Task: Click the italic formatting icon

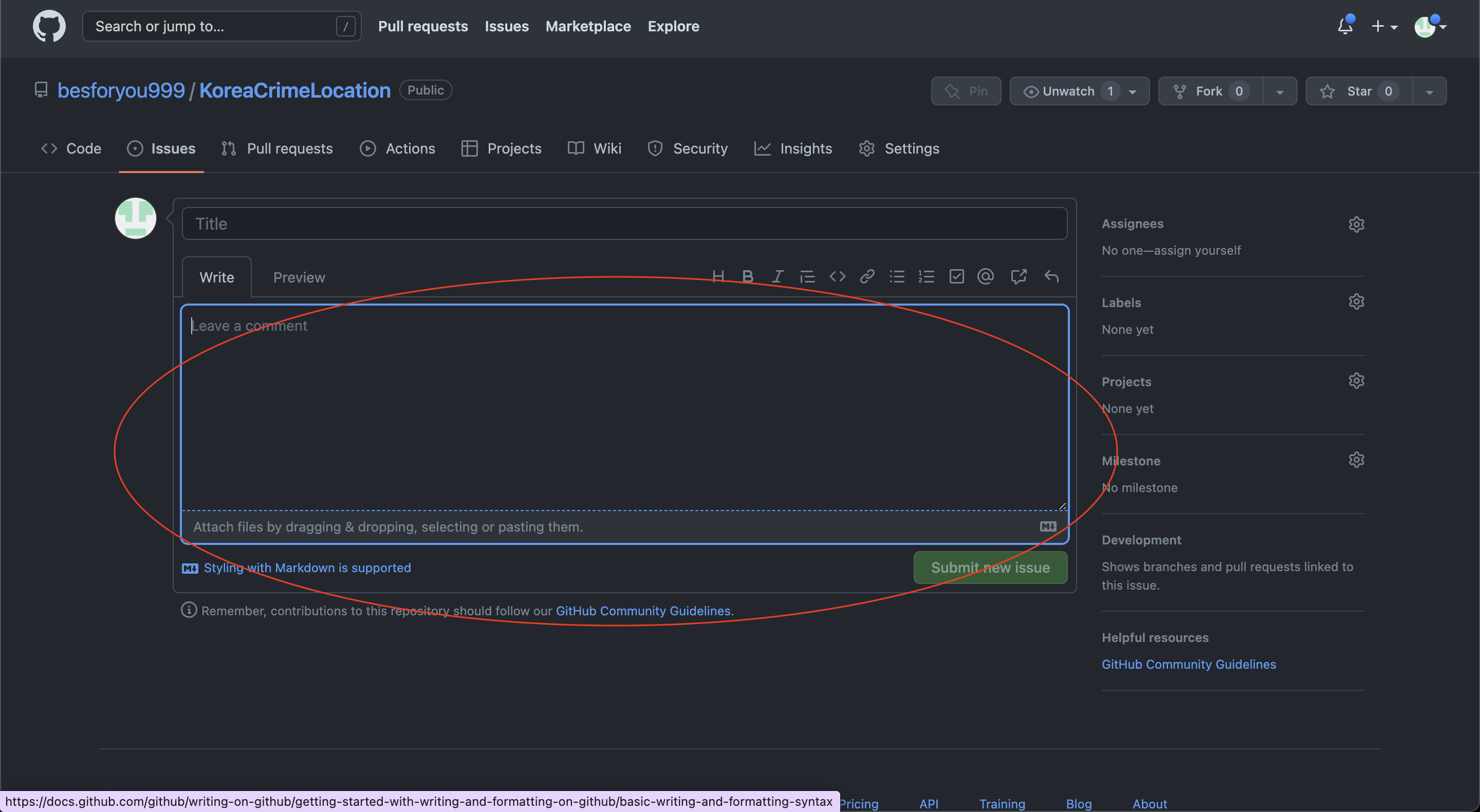Action: (x=778, y=277)
